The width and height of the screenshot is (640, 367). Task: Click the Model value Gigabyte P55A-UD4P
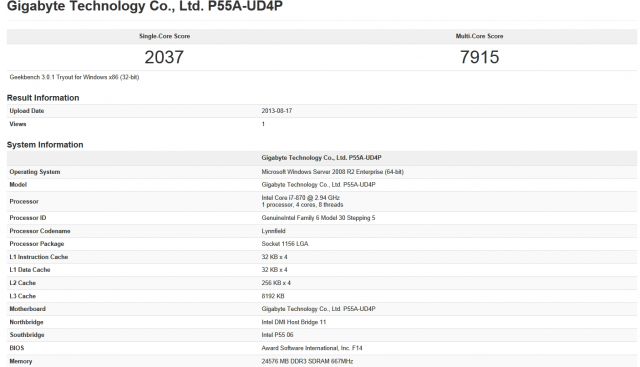[x=318, y=185]
